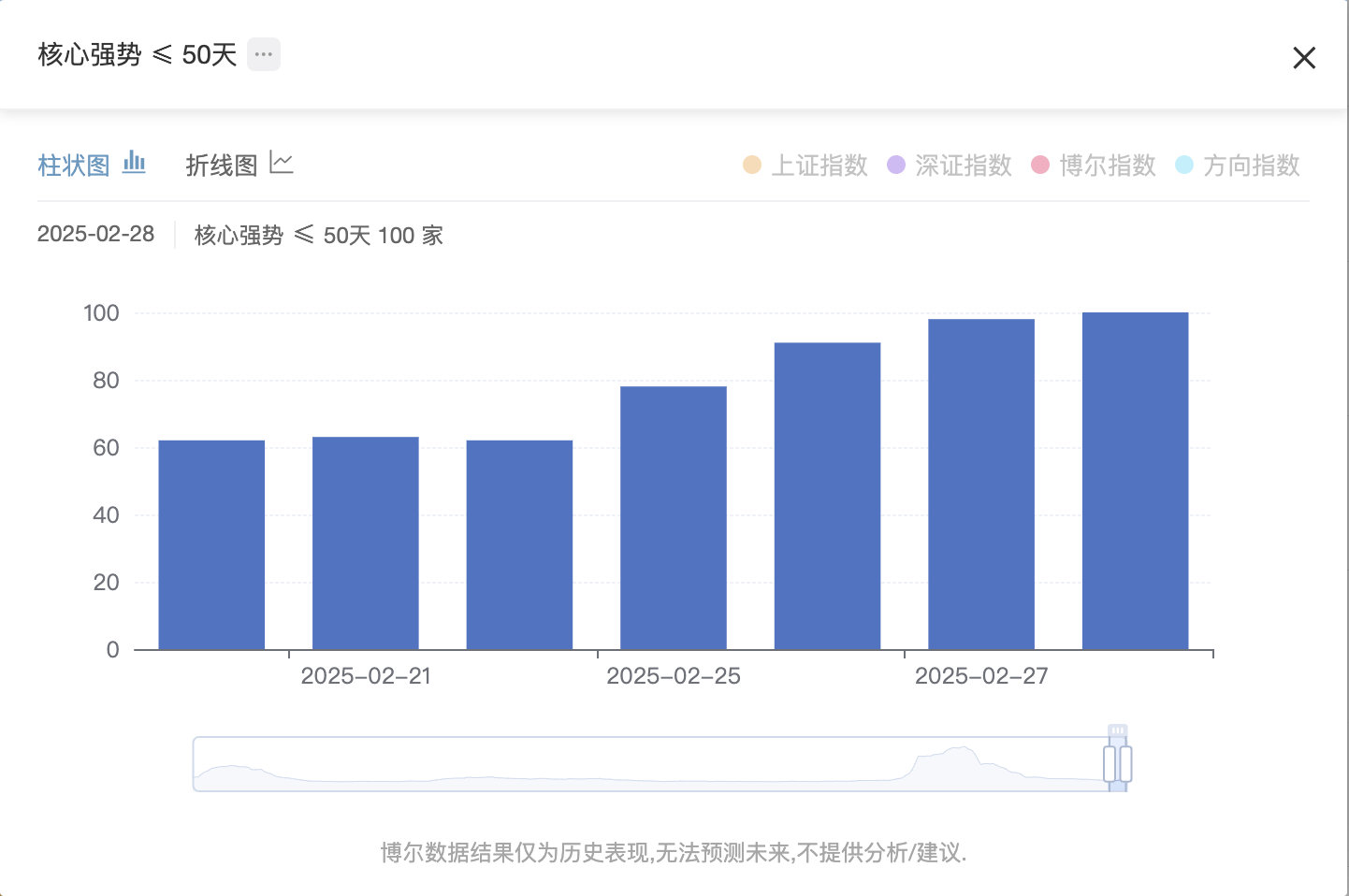Select the bar above 2025-02-25
This screenshot has height=896, width=1349.
pos(674,518)
